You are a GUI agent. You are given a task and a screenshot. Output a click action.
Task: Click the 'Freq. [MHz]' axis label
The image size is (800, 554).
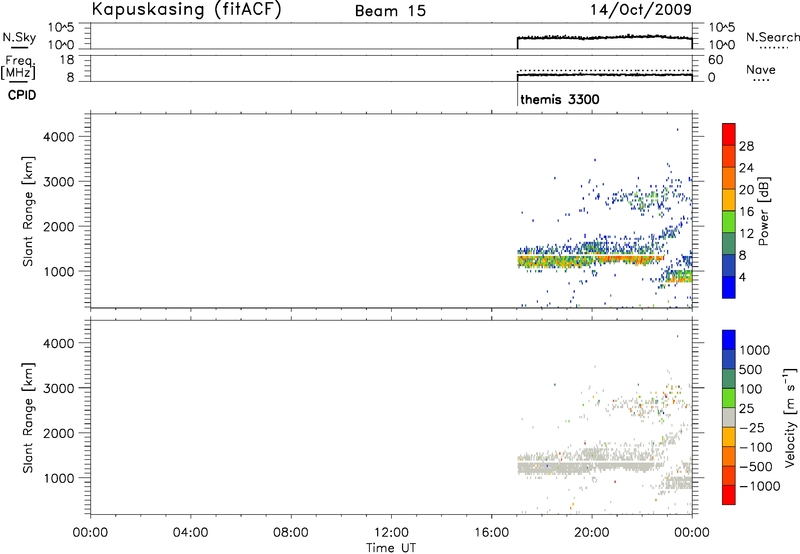click(18, 67)
